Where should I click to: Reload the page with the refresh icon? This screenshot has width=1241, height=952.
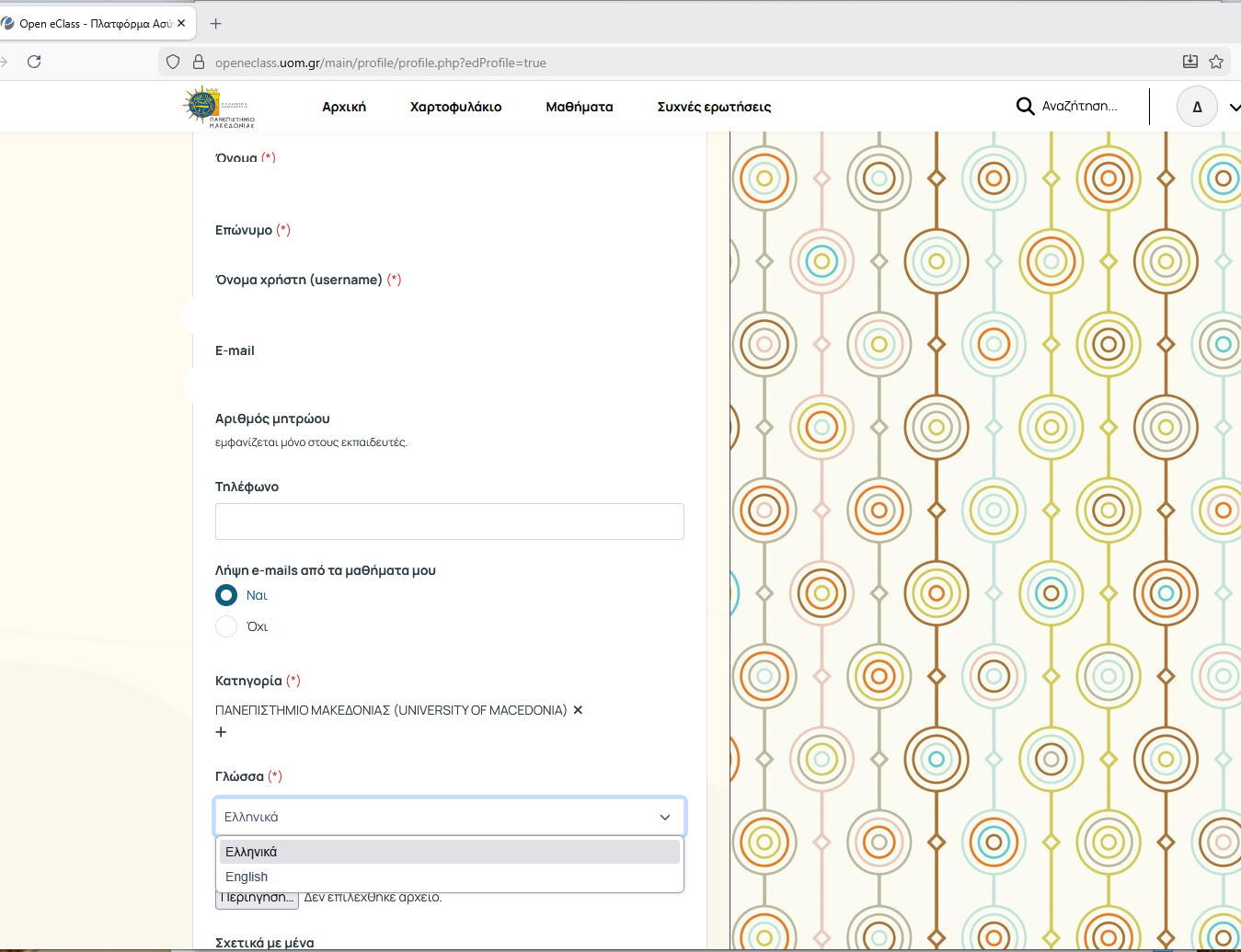pos(34,62)
